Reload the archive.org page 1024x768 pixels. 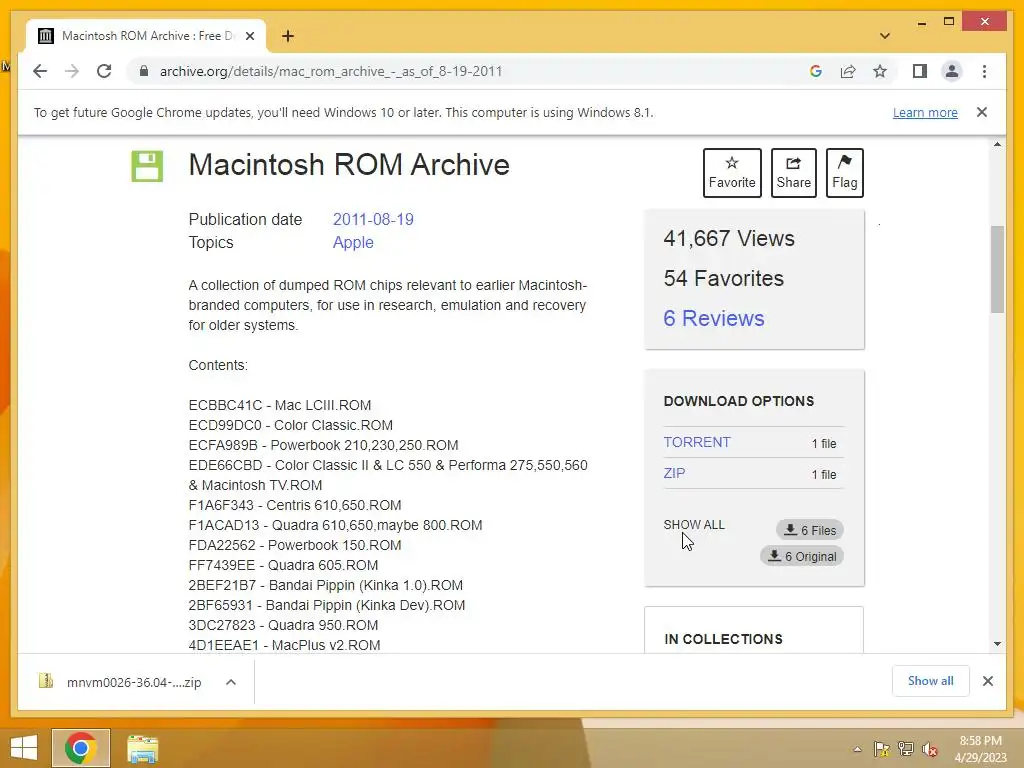104,71
